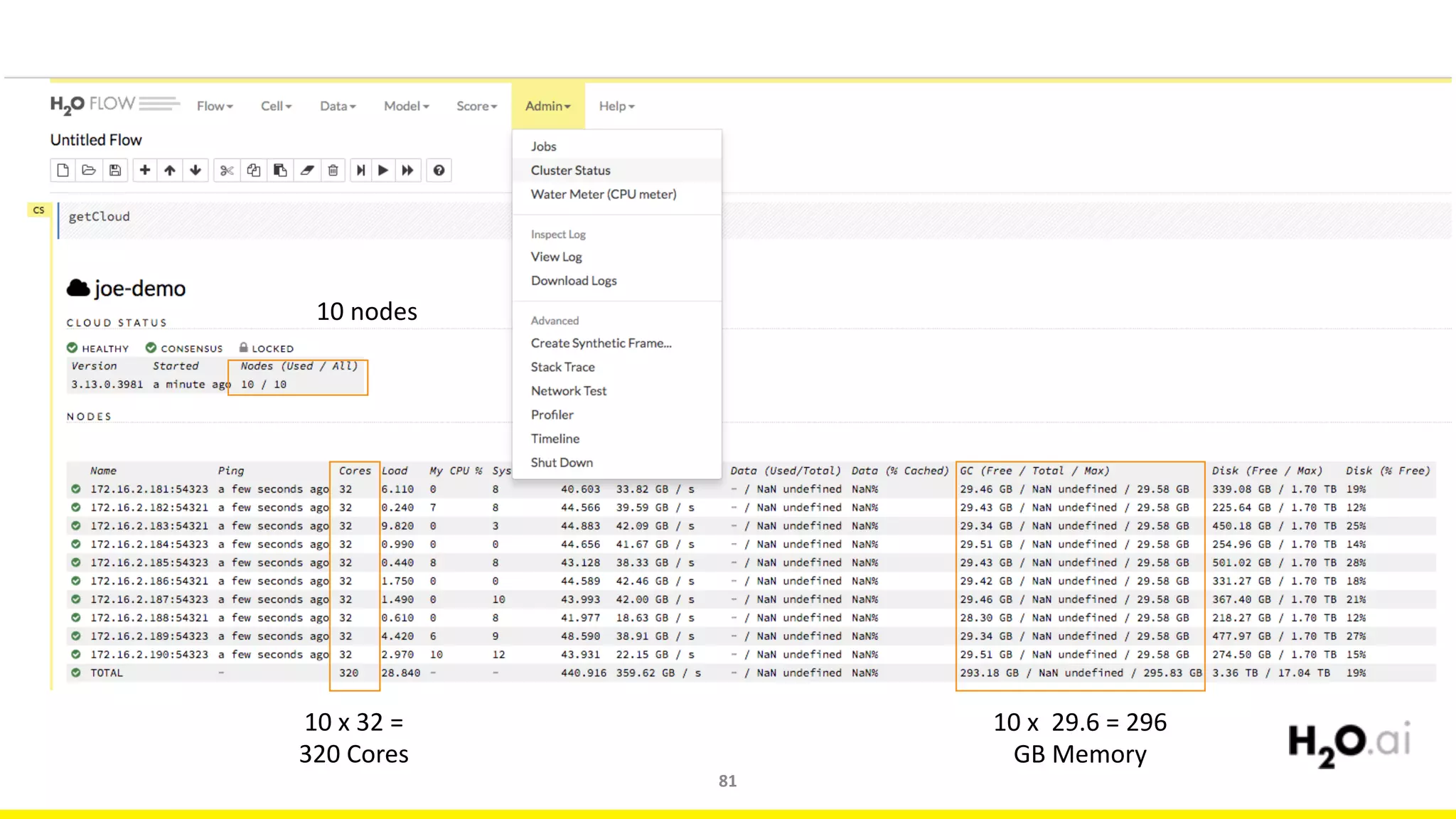Select View Log entry
Viewport: 1456px width, 819px height.
556,257
